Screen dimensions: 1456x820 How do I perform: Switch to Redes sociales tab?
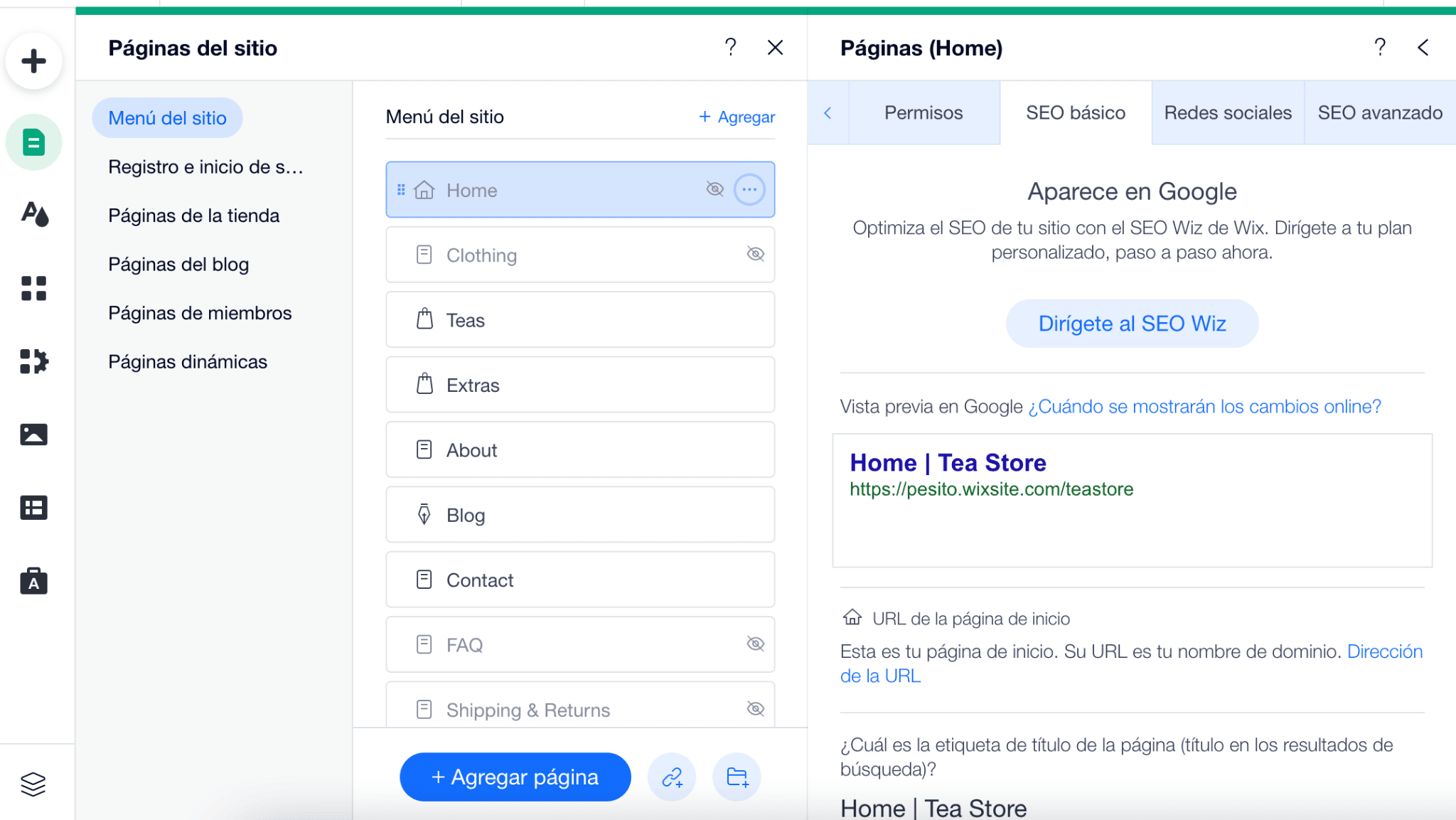[1228, 112]
